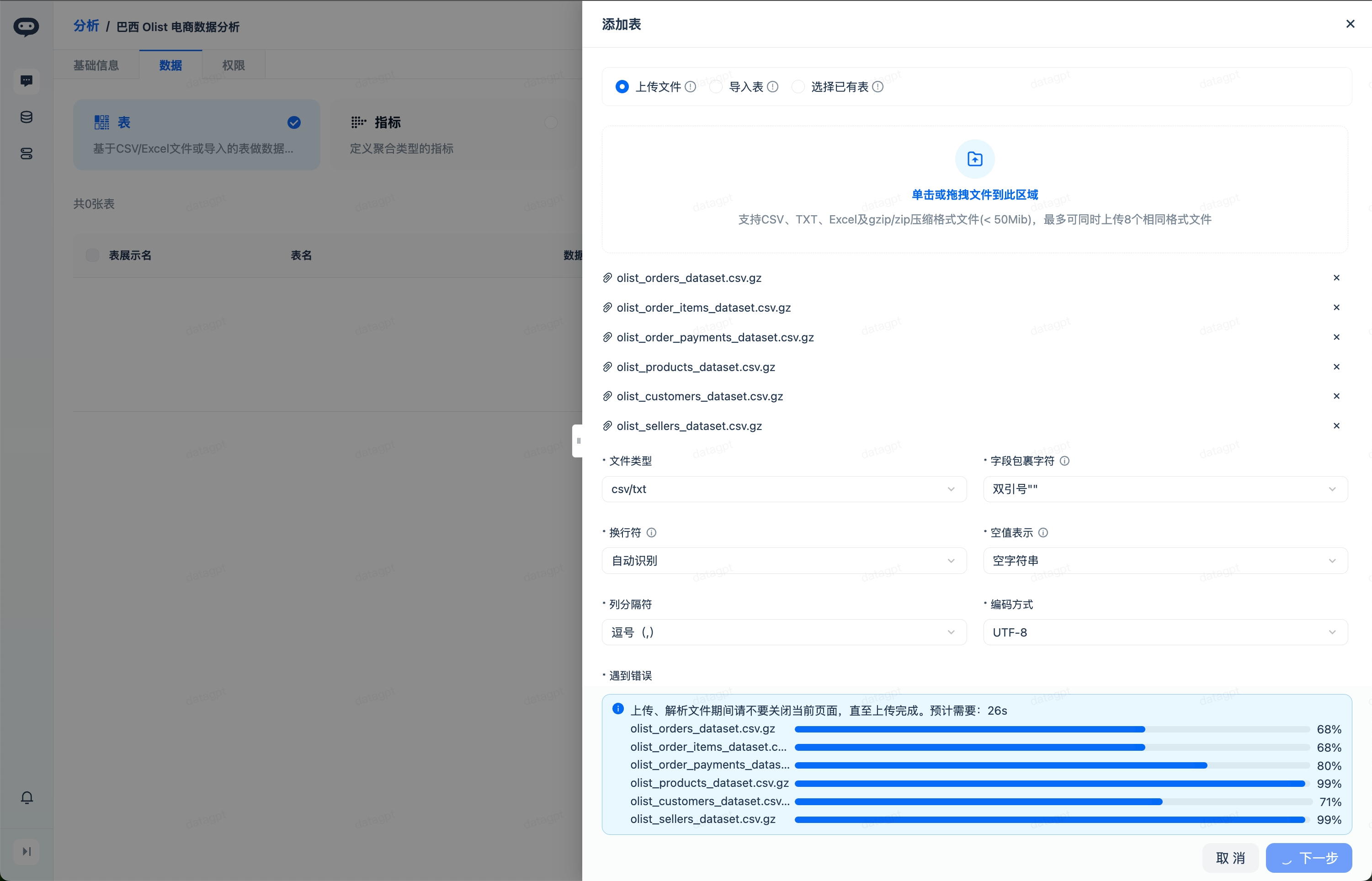Expand the sidebar with arrow icon
The height and width of the screenshot is (881, 1372).
[x=27, y=851]
